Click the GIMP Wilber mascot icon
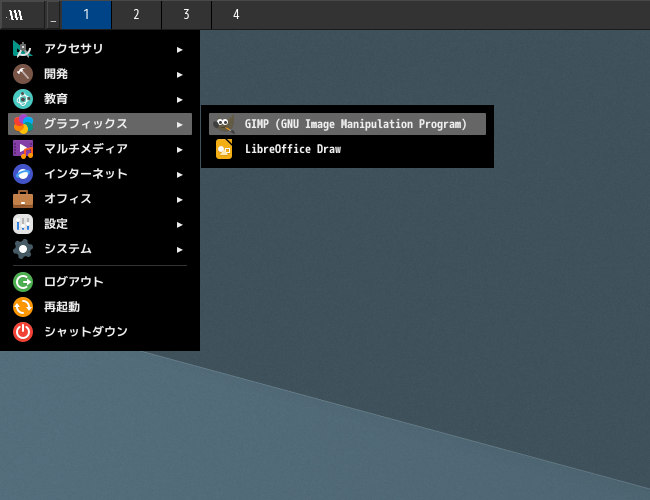Image resolution: width=650 pixels, height=500 pixels. pyautogui.click(x=224, y=124)
